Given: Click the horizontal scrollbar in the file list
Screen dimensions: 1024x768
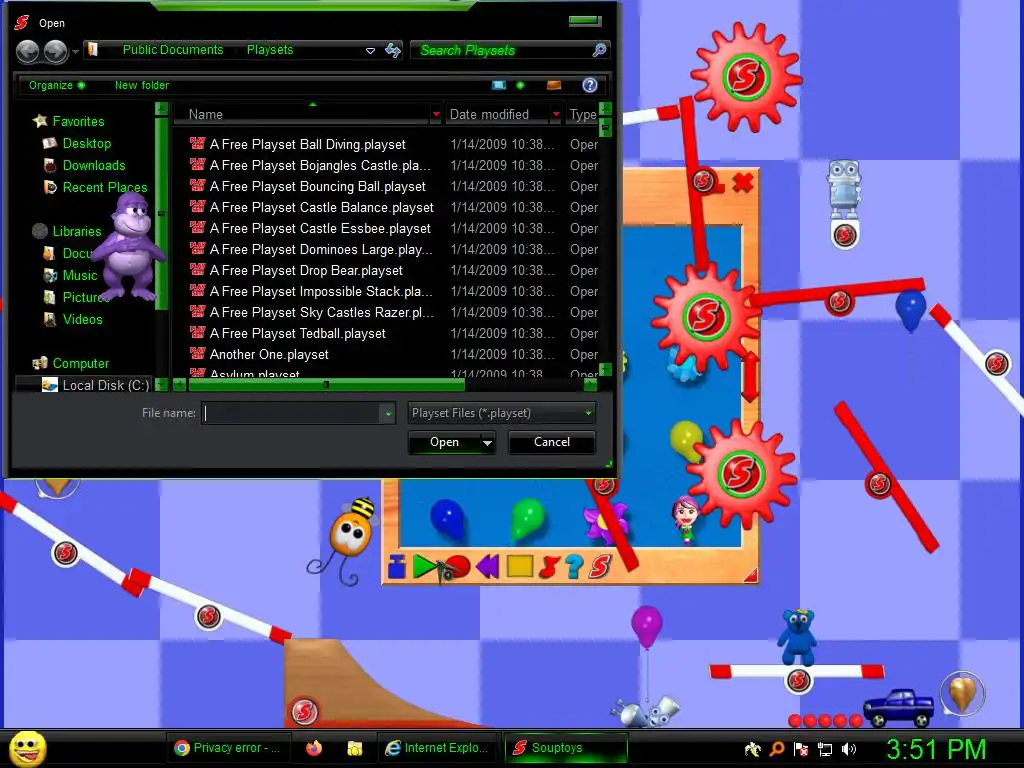Looking at the screenshot, I should (x=327, y=385).
